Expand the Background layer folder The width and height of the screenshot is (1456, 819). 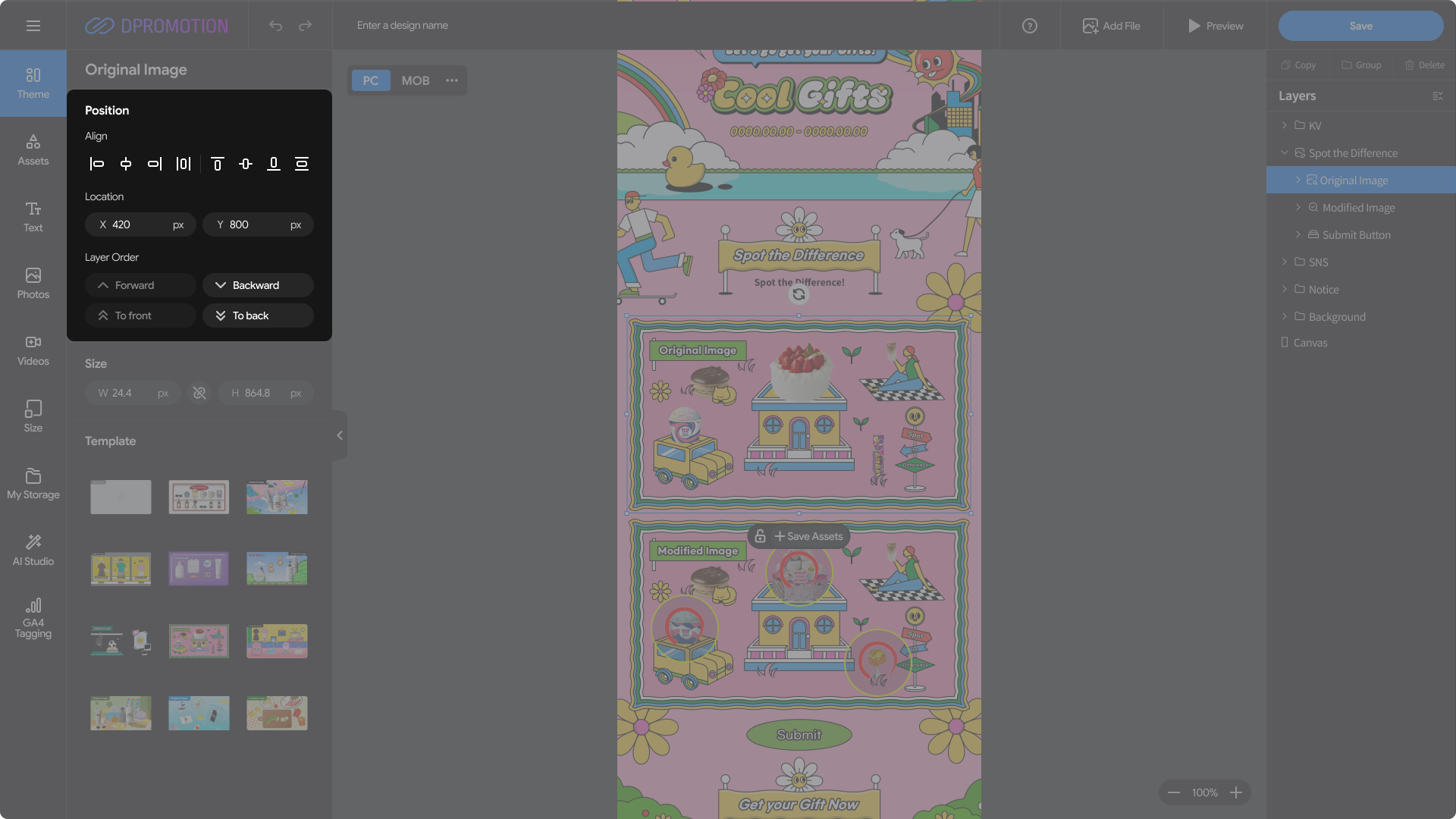[1284, 316]
